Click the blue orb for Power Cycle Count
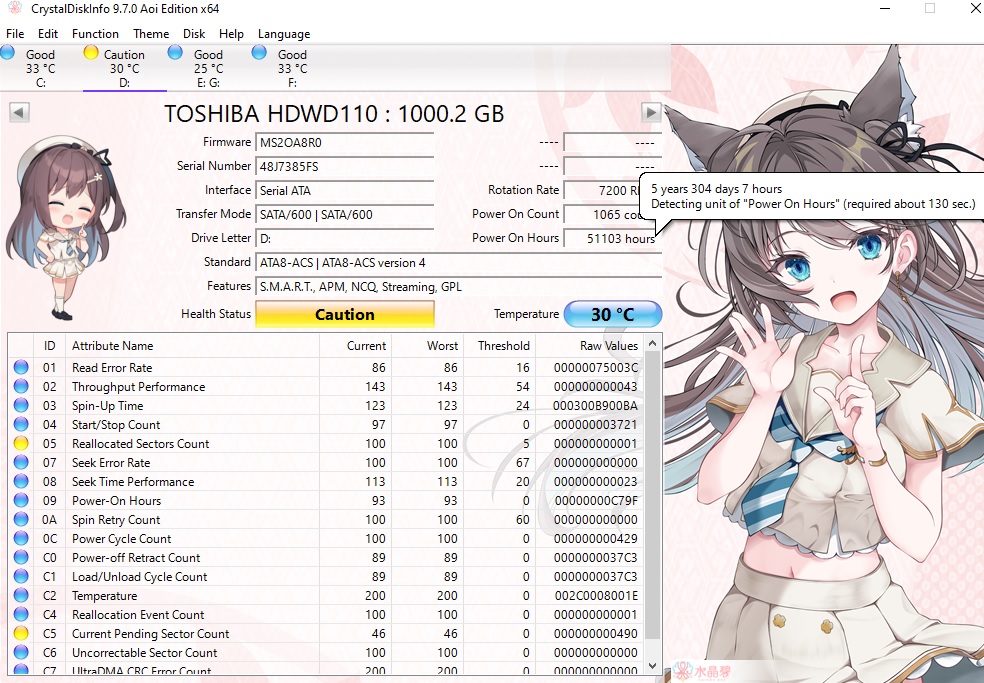Viewport: 984px width, 683px height. coord(21,538)
